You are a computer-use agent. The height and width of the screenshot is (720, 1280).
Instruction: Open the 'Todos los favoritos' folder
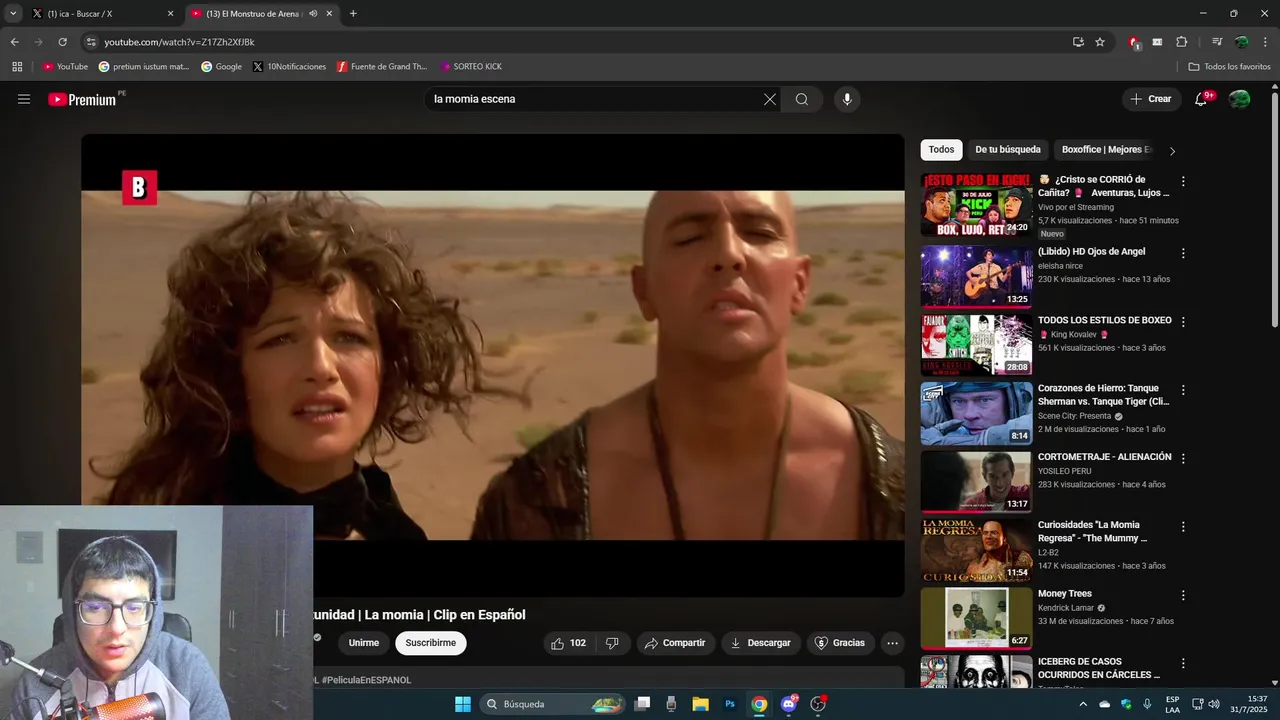[x=1229, y=67]
